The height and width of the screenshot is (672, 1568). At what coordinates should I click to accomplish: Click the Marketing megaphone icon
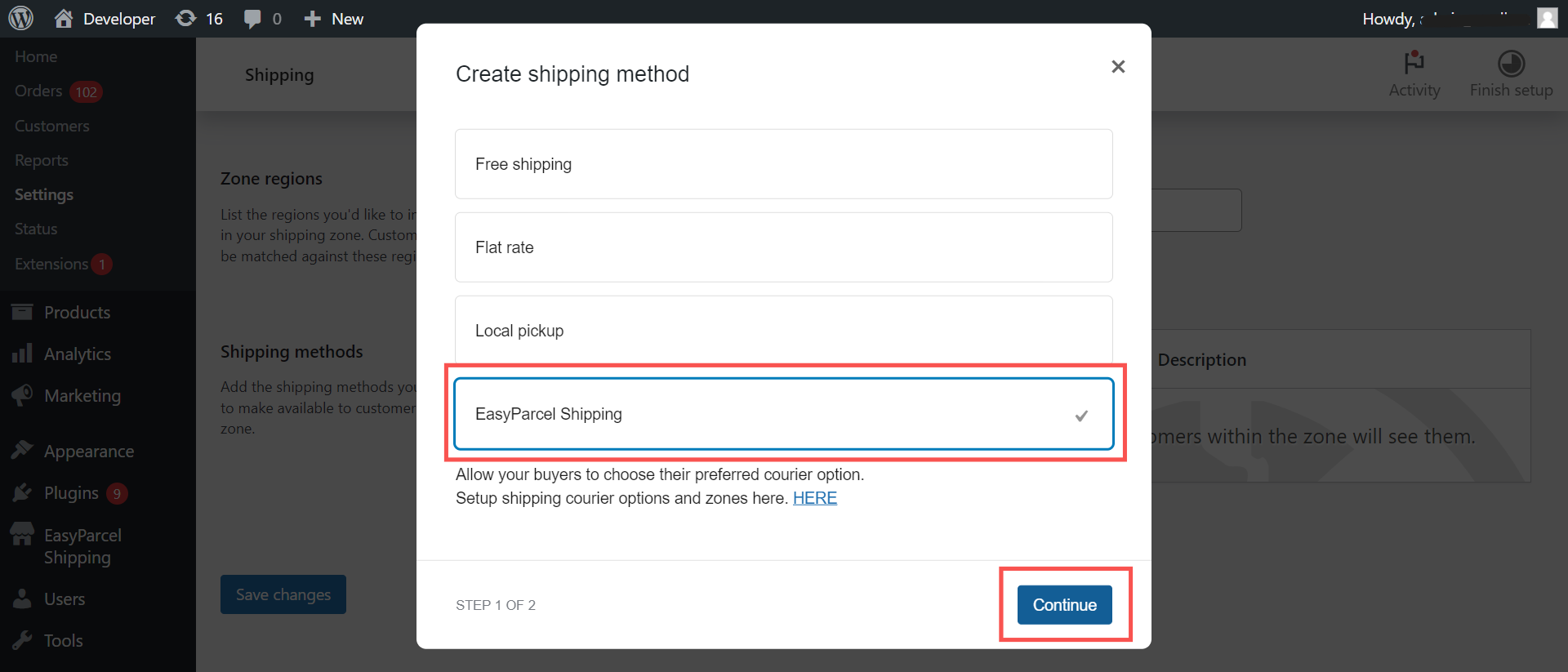(x=22, y=395)
